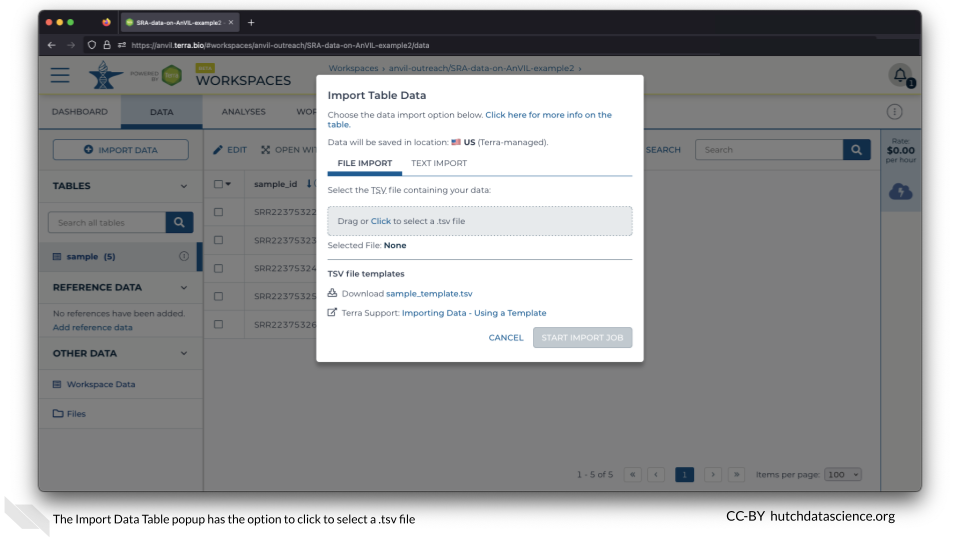Switch to the TEXT IMPORT tab
The height and width of the screenshot is (540, 960).
[x=439, y=163]
